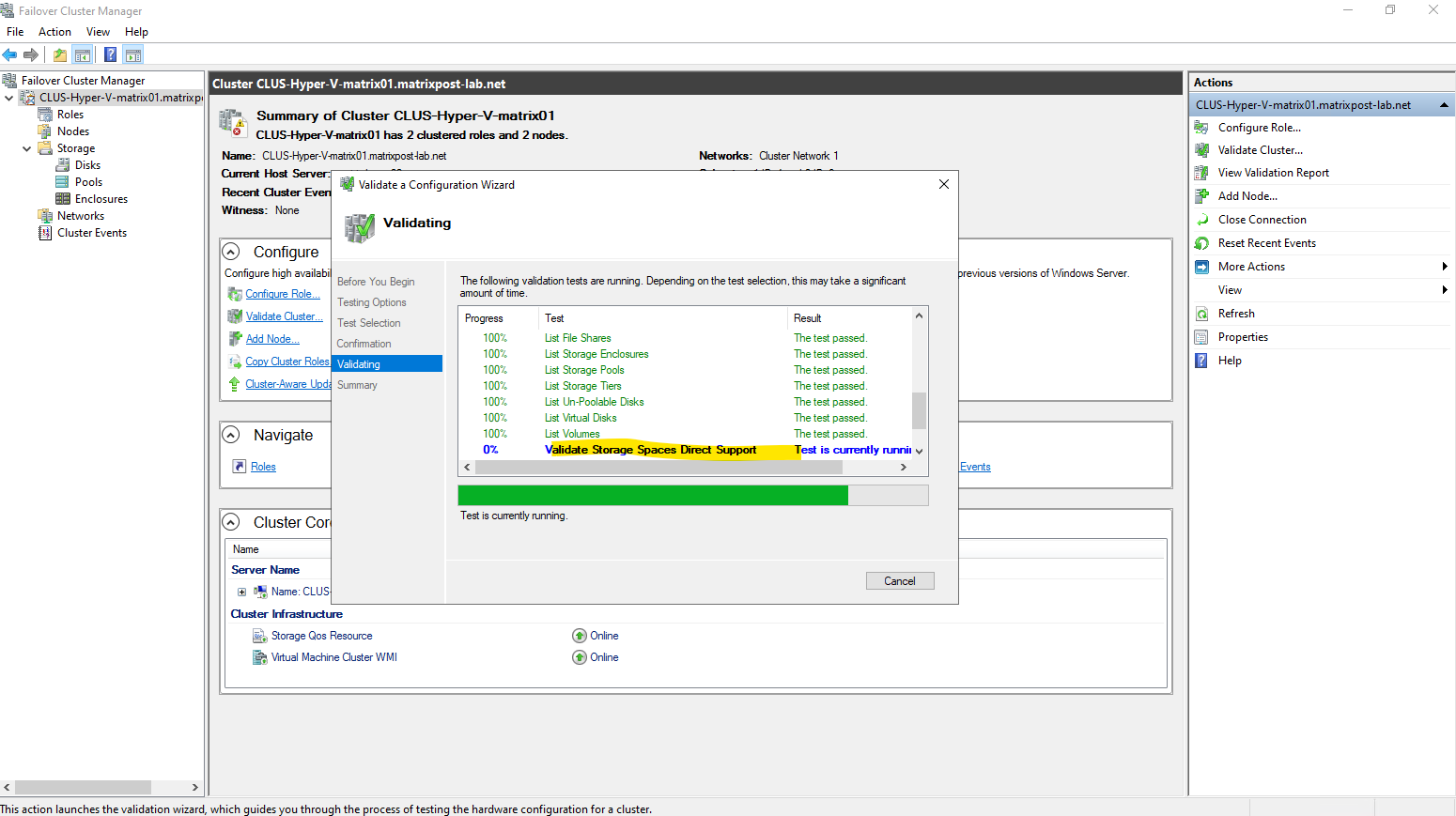This screenshot has width=1456, height=816.
Task: Cancel the validation wizard
Action: 899,581
